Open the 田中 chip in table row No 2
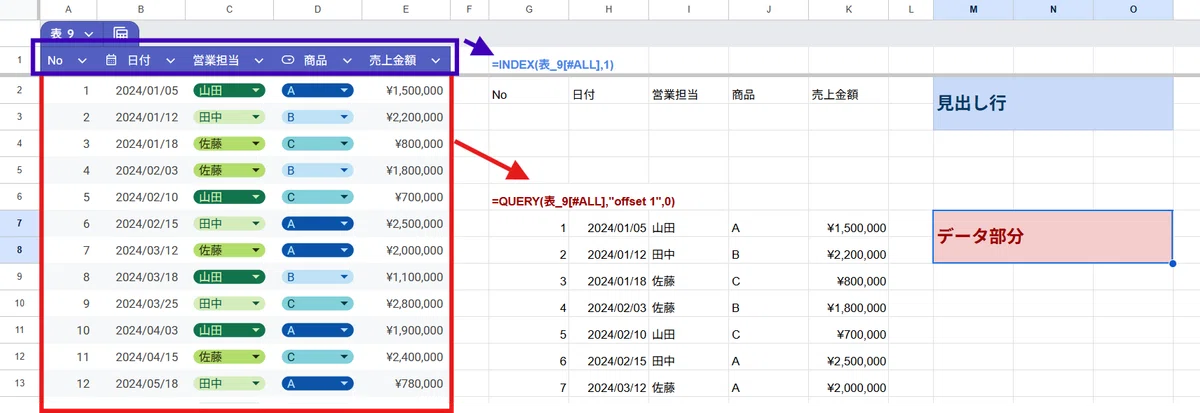This screenshot has height=413, width=1200. (229, 117)
